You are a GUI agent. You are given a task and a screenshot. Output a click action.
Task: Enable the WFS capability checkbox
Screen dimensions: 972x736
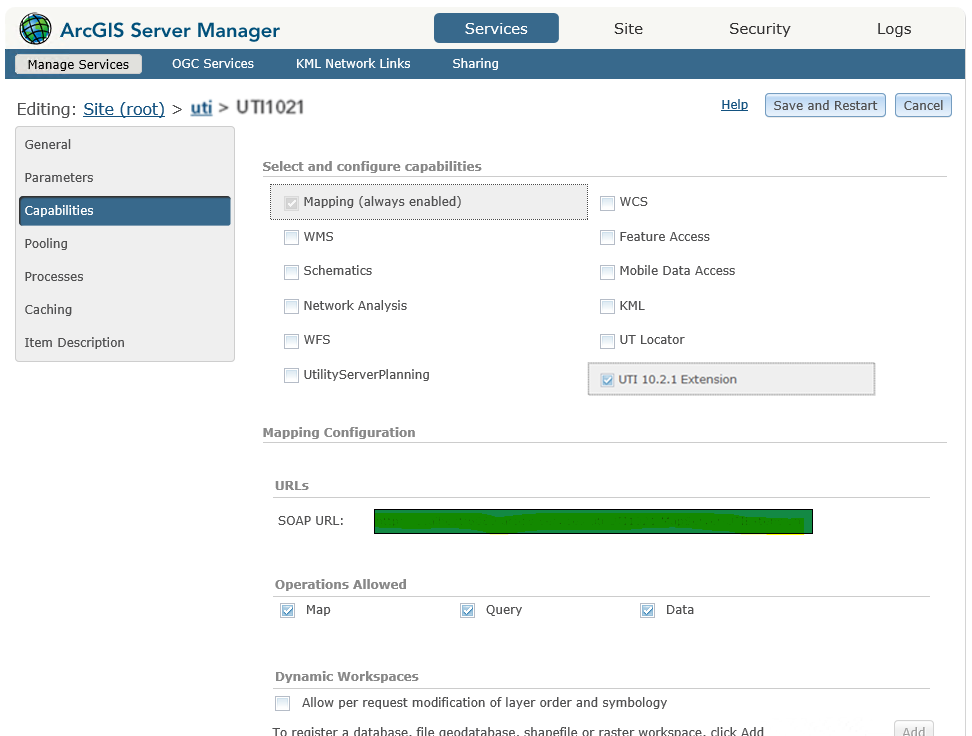291,340
